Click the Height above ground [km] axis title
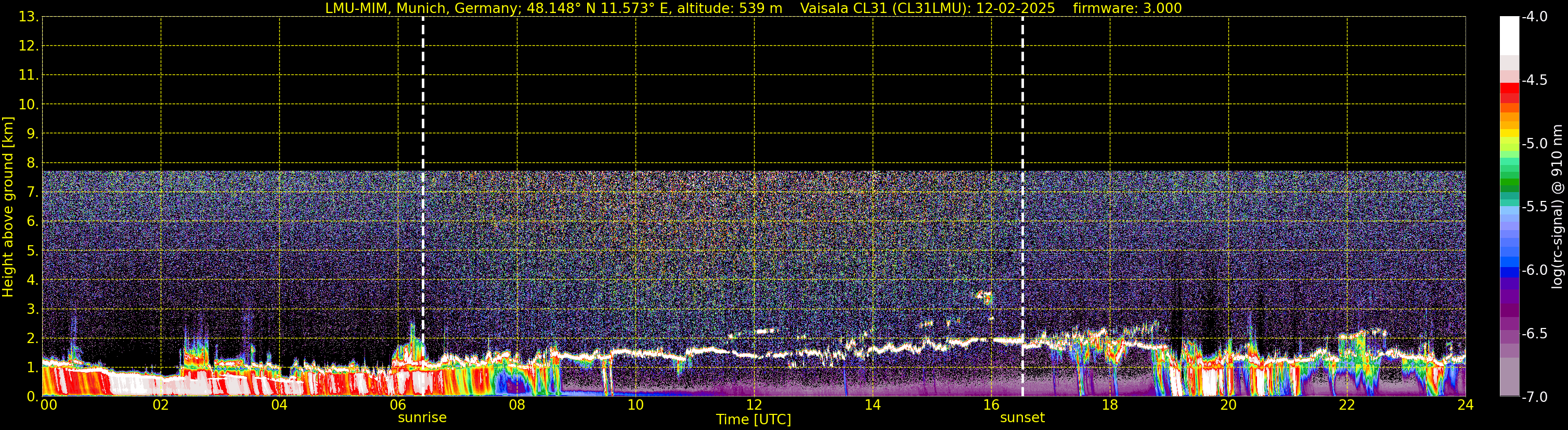The height and width of the screenshot is (430, 1568). 8,207
